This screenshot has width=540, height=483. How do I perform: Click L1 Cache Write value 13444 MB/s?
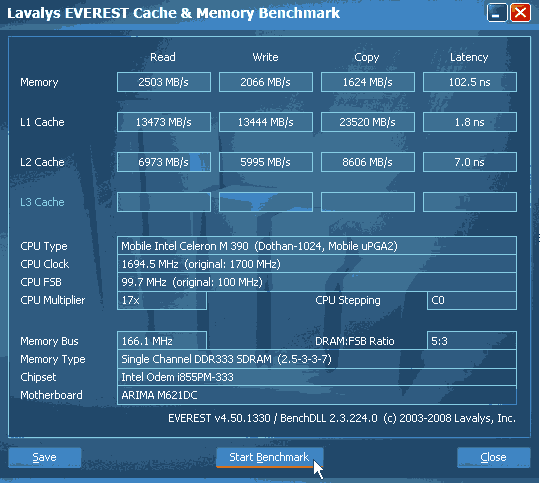tap(266, 122)
